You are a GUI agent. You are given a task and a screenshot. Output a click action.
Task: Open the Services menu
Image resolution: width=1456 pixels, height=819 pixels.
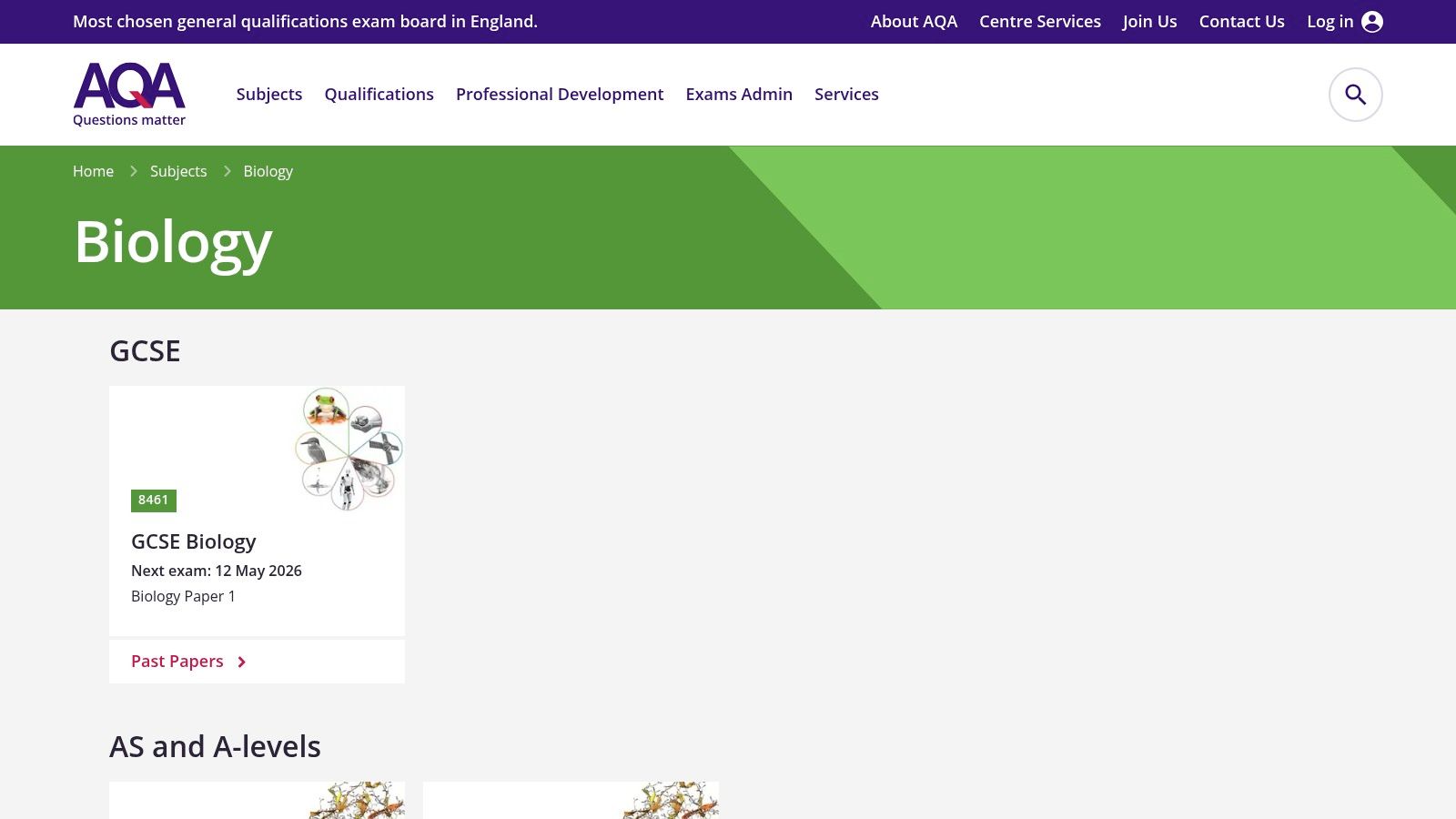pos(846,95)
